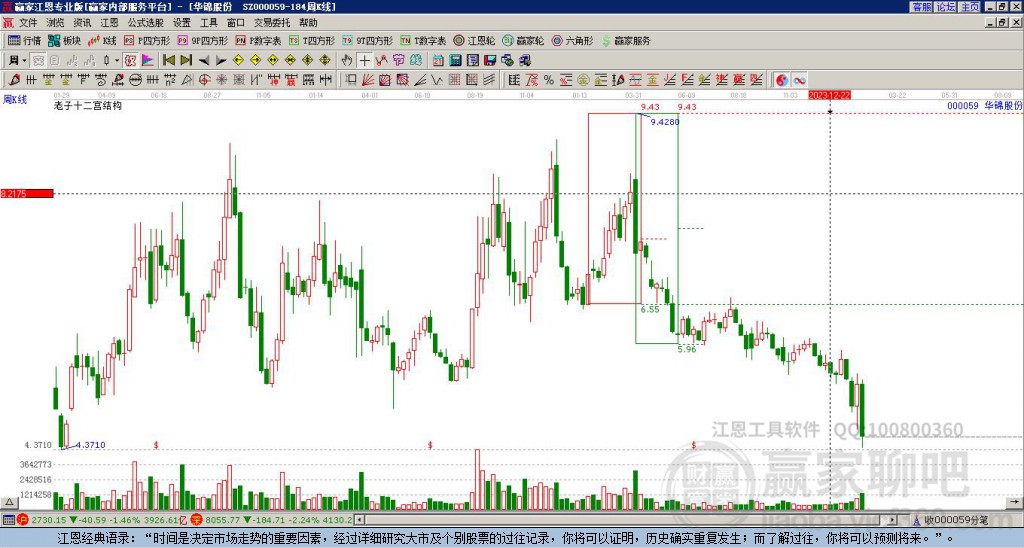The height and width of the screenshot is (548, 1024).
Task: Open the 赢家轮 wheel tool
Action: click(x=522, y=40)
